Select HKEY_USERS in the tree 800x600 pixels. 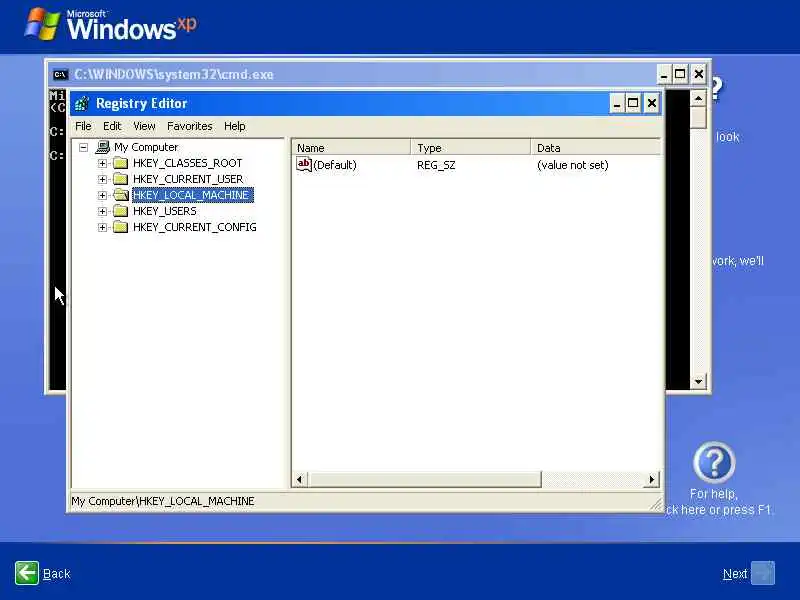coord(164,211)
